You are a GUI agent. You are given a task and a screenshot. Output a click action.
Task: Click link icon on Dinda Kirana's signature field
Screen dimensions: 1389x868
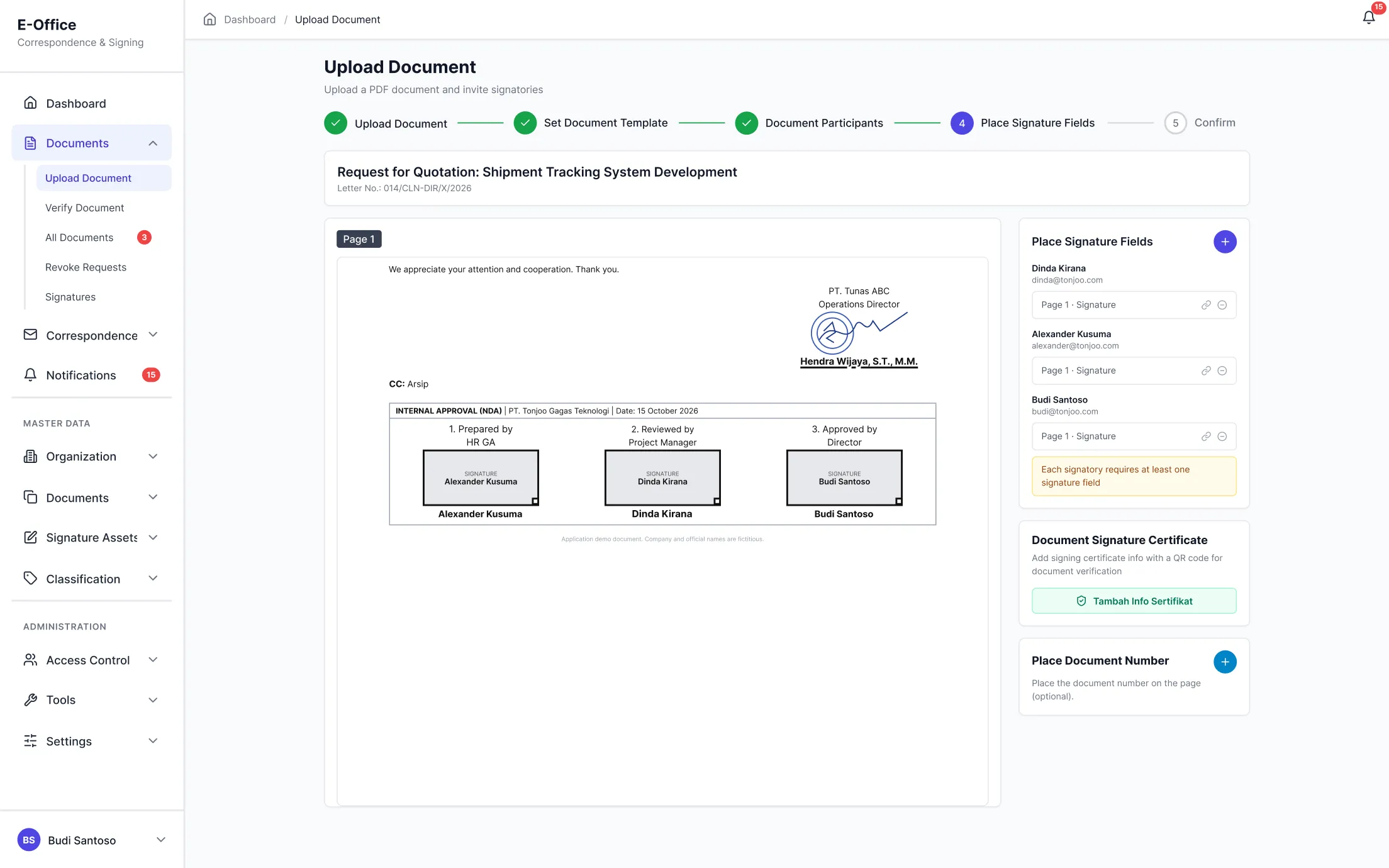click(x=1206, y=305)
